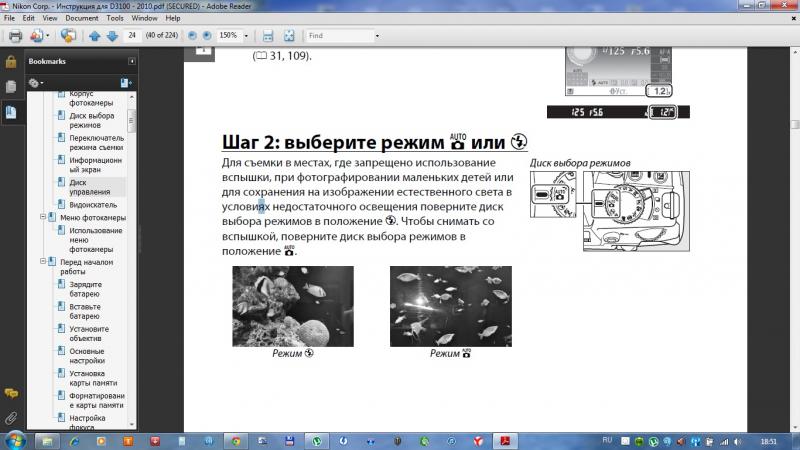Go to previous page with up arrow
800x450 pixels.
pos(94,36)
